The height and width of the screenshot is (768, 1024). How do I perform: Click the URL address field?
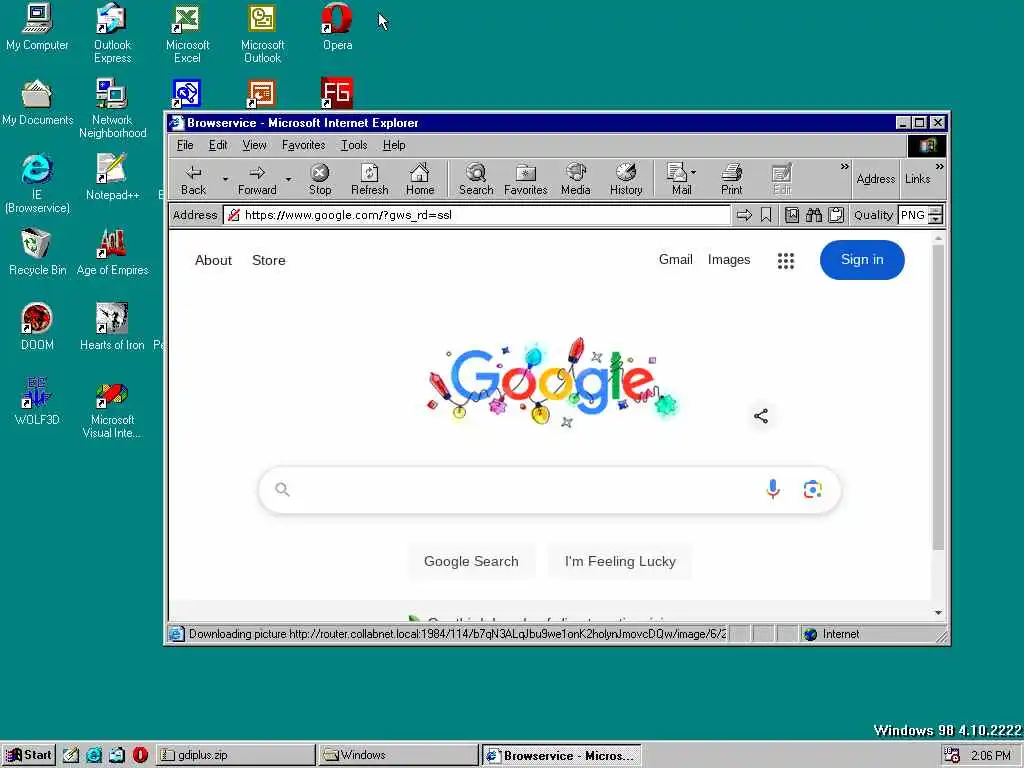(x=477, y=215)
